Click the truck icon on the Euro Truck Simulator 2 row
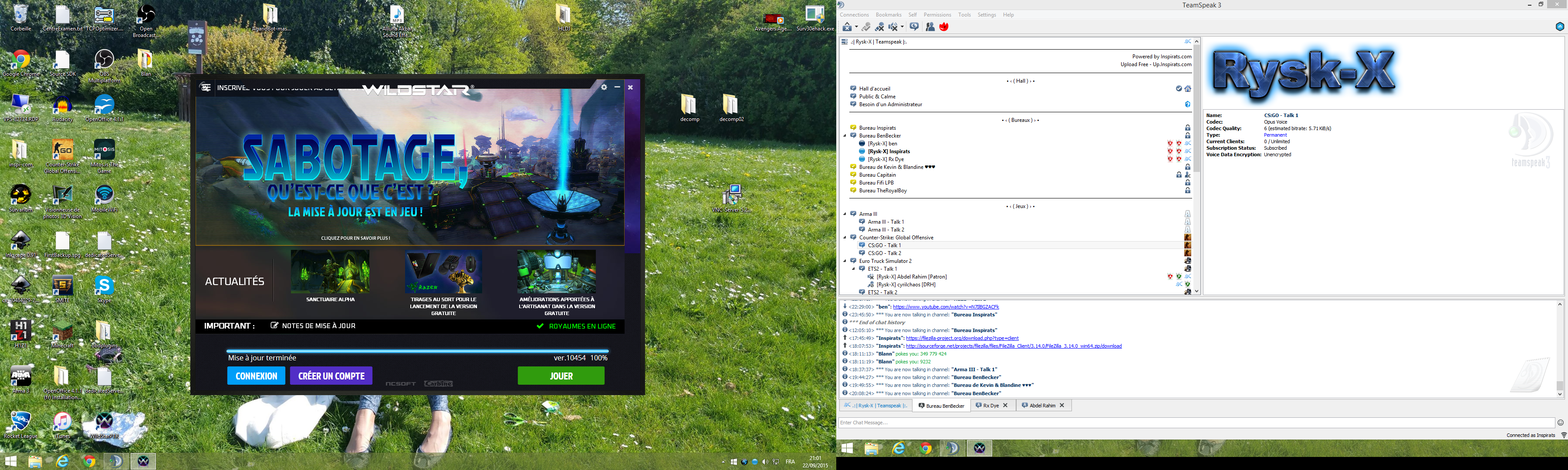Viewport: 1568px width, 470px height. [1188, 261]
